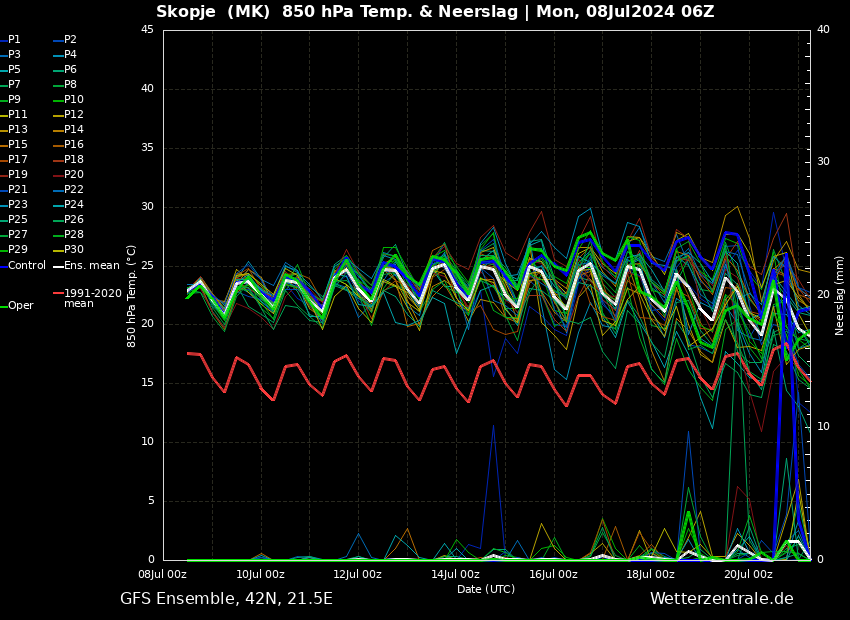Click the Ens. mean legend line swatch
The width and height of the screenshot is (850, 620).
57,266
